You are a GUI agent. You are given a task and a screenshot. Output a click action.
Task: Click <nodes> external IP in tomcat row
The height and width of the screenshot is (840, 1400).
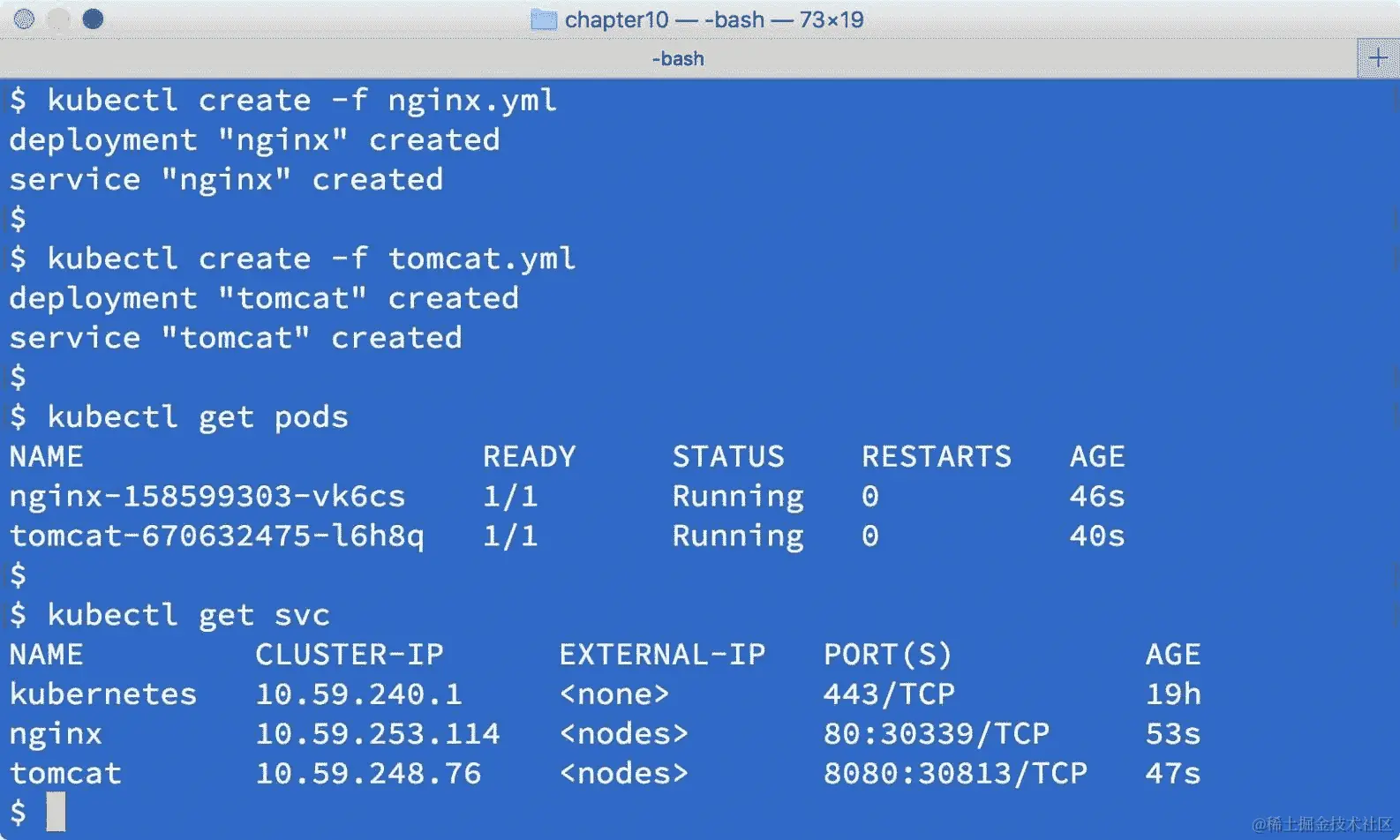tap(624, 774)
